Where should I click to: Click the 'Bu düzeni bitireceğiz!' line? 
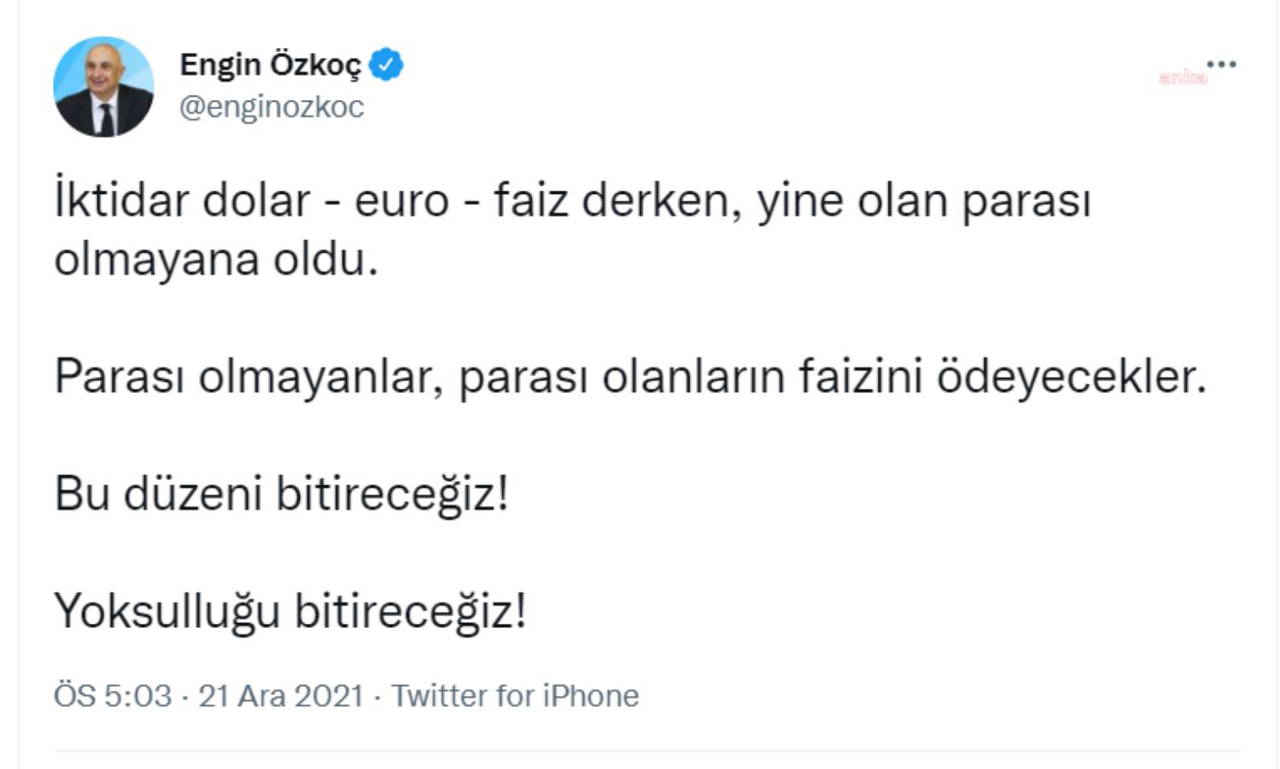click(282, 494)
